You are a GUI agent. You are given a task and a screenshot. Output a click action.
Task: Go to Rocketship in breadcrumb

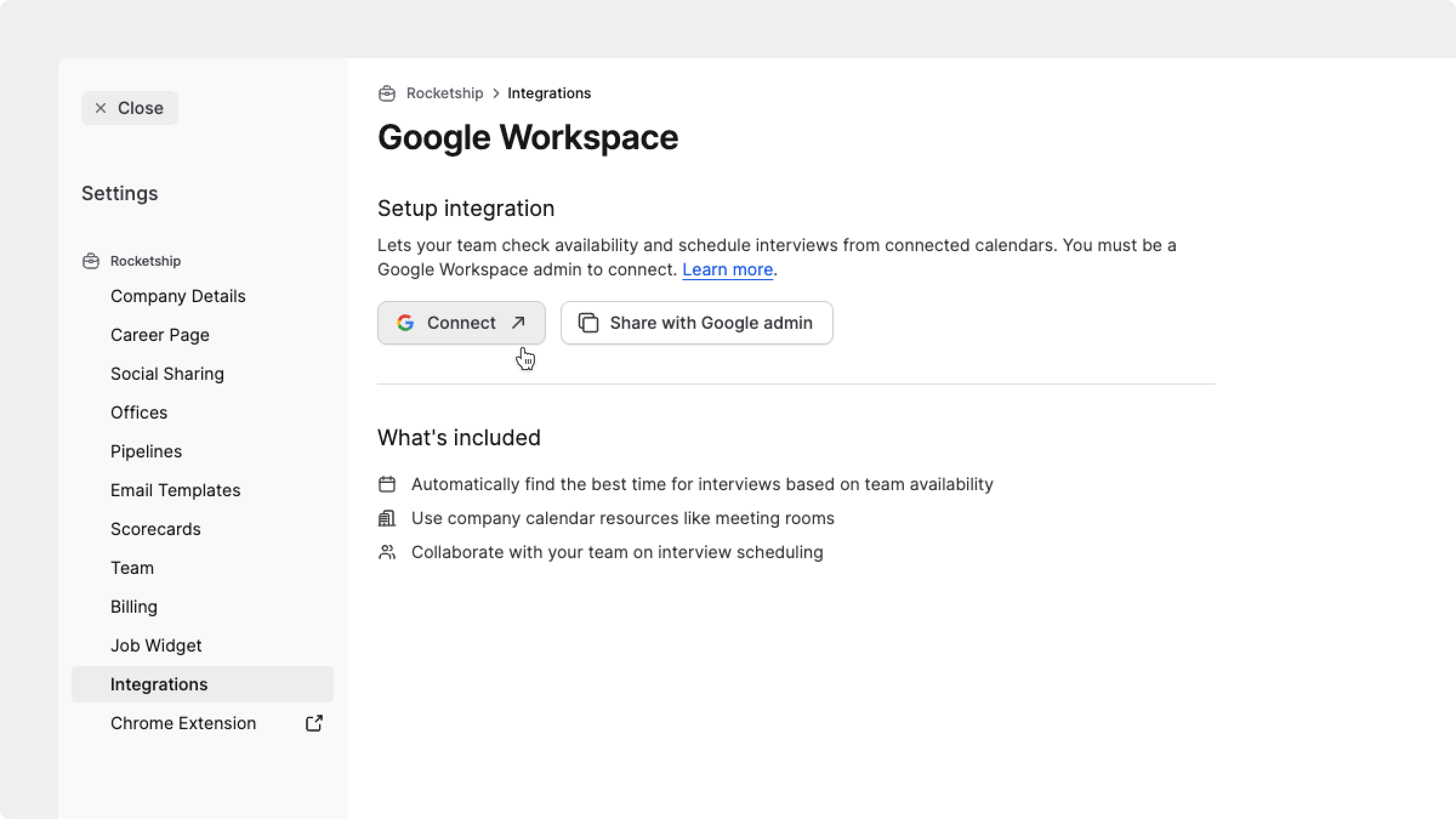pyautogui.click(x=445, y=93)
